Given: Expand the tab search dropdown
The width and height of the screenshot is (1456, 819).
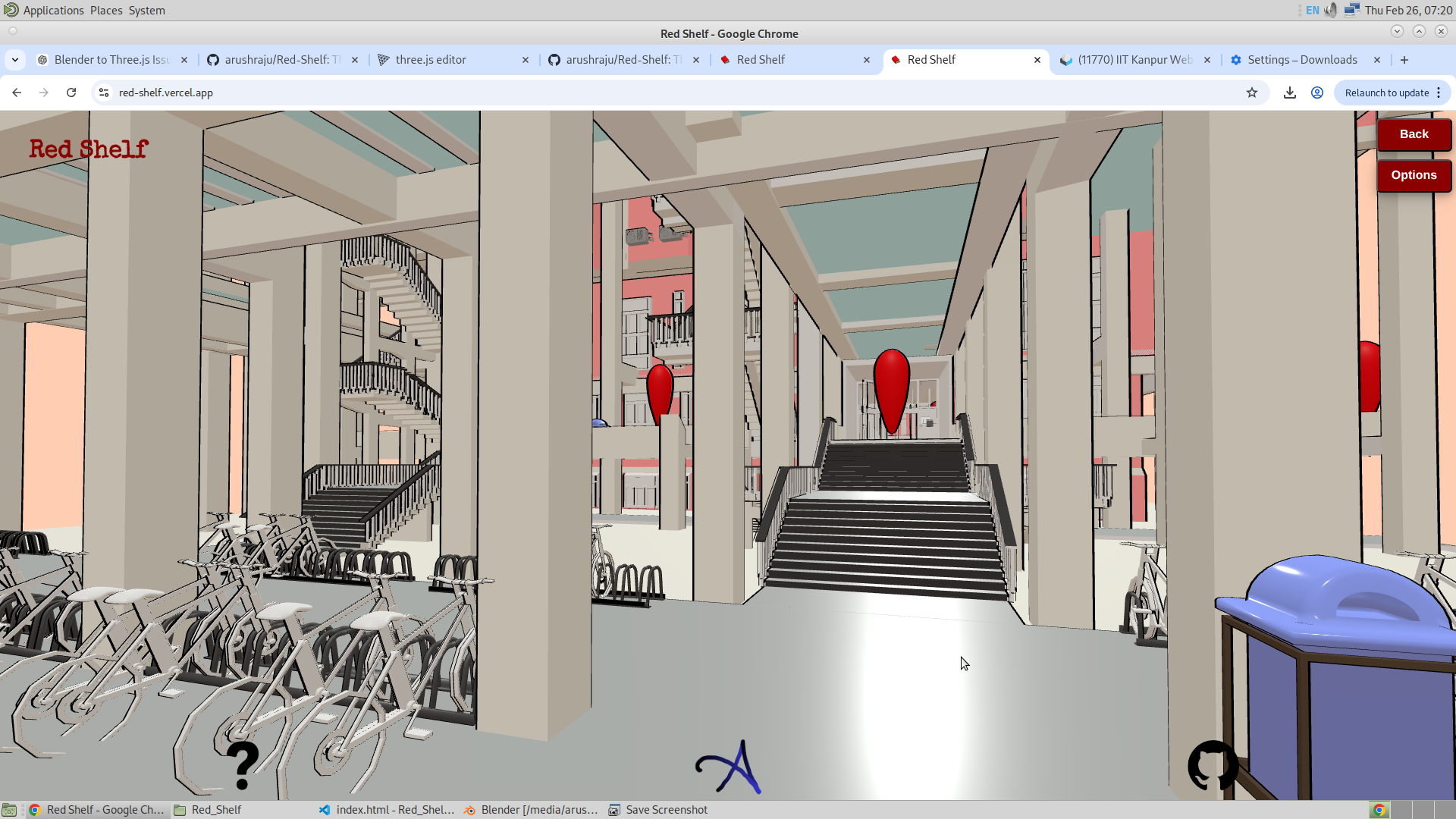Looking at the screenshot, I should point(15,60).
